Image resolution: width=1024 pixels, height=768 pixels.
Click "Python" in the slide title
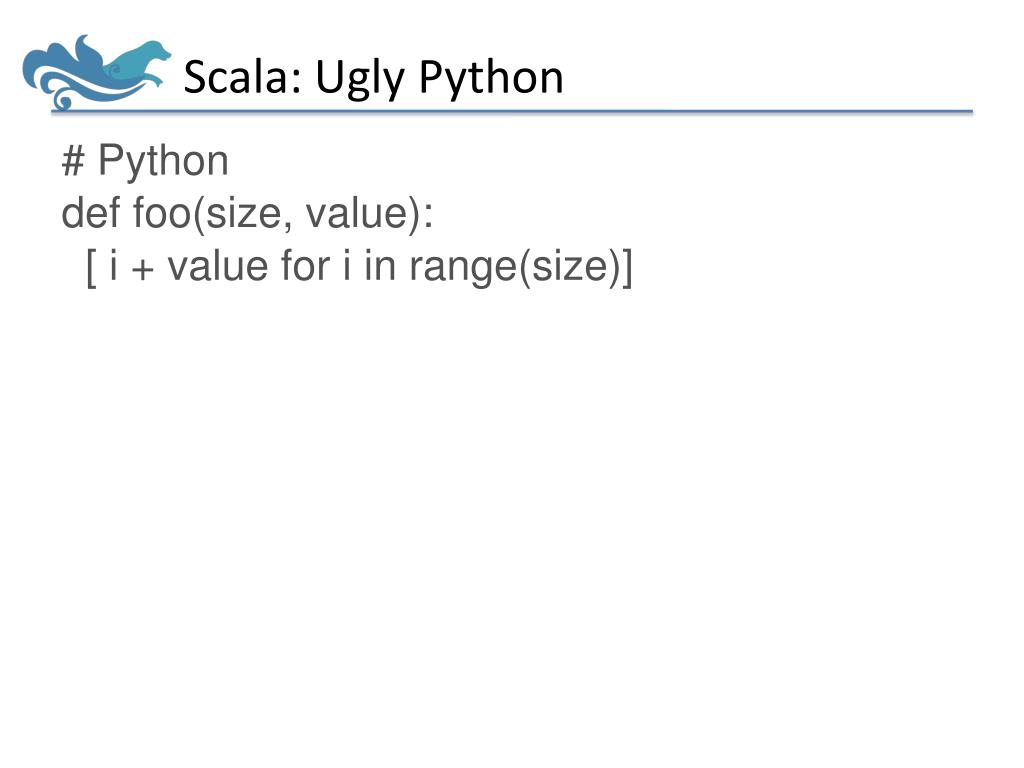point(491,79)
